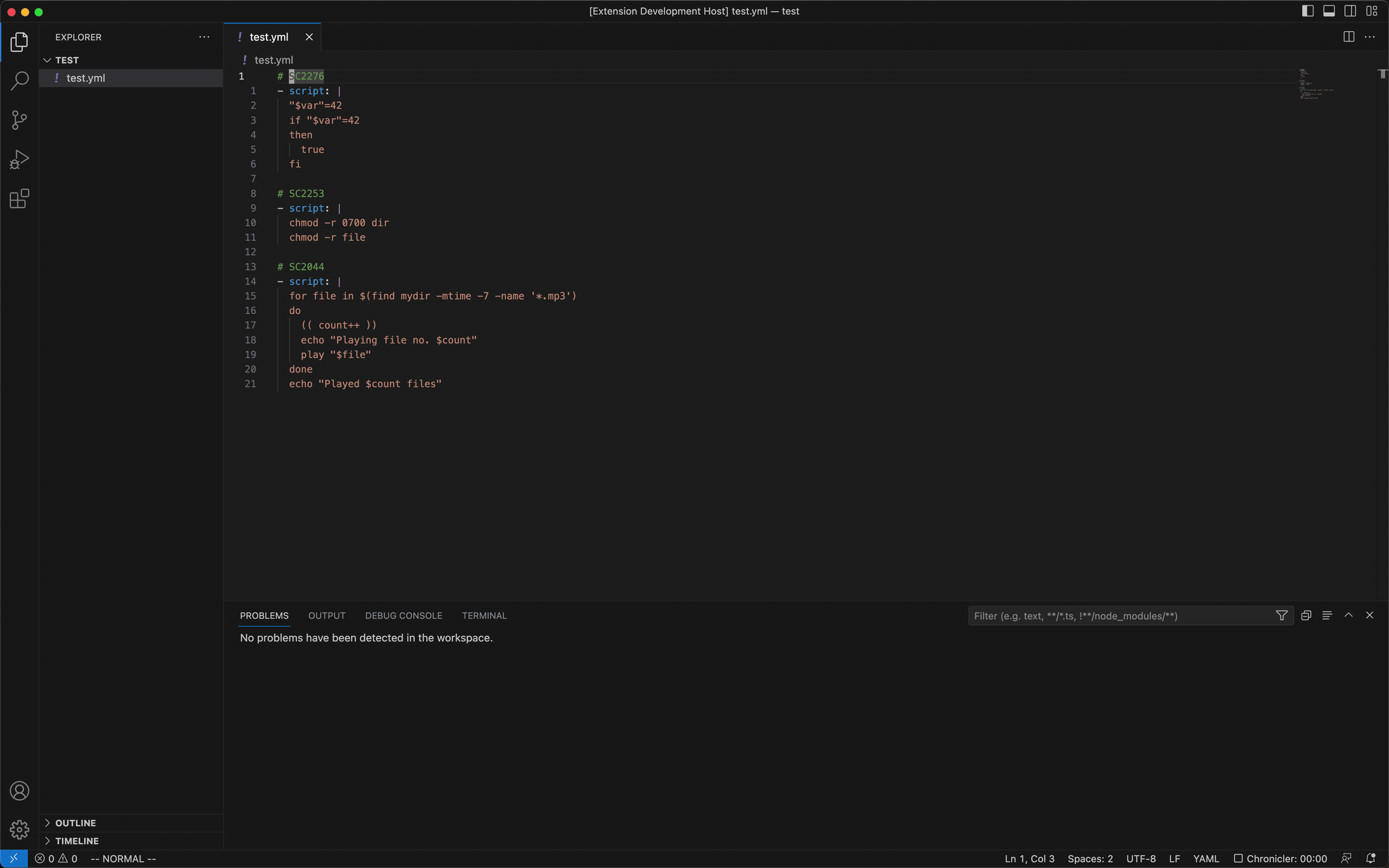
Task: Click the notifications bell in status bar
Action: [1370, 859]
